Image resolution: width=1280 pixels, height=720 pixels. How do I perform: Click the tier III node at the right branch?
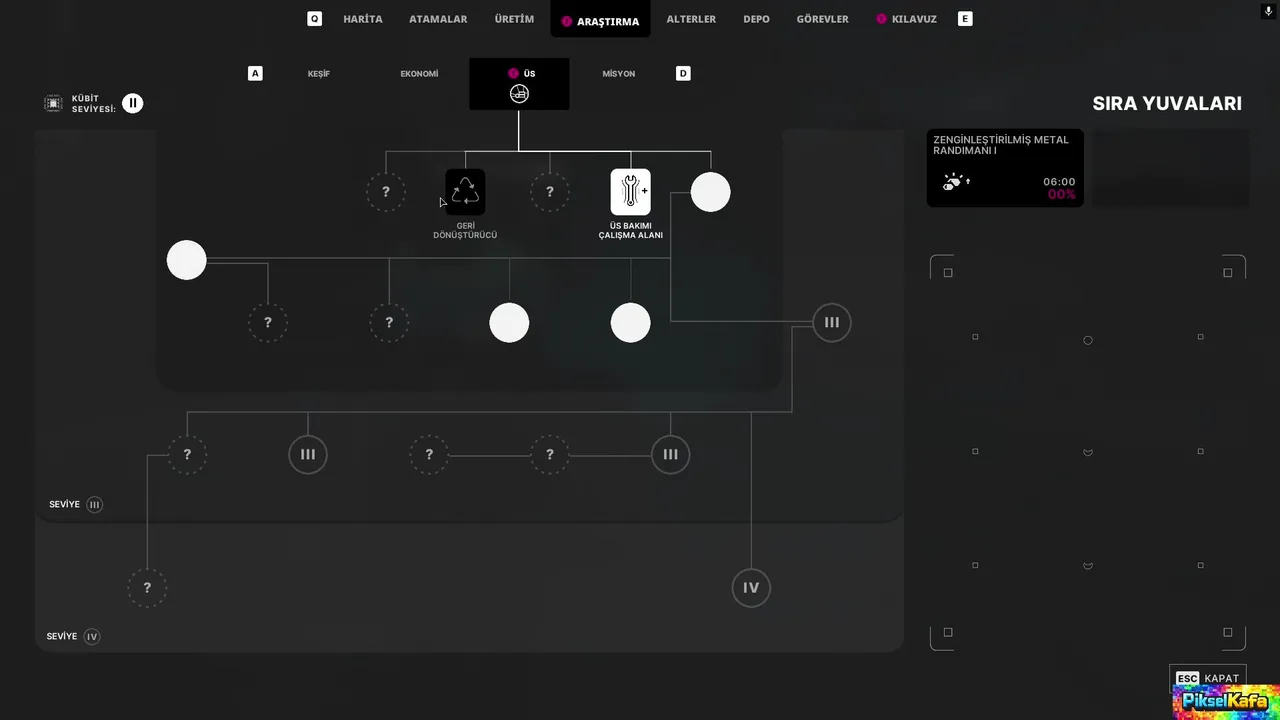[x=832, y=323]
